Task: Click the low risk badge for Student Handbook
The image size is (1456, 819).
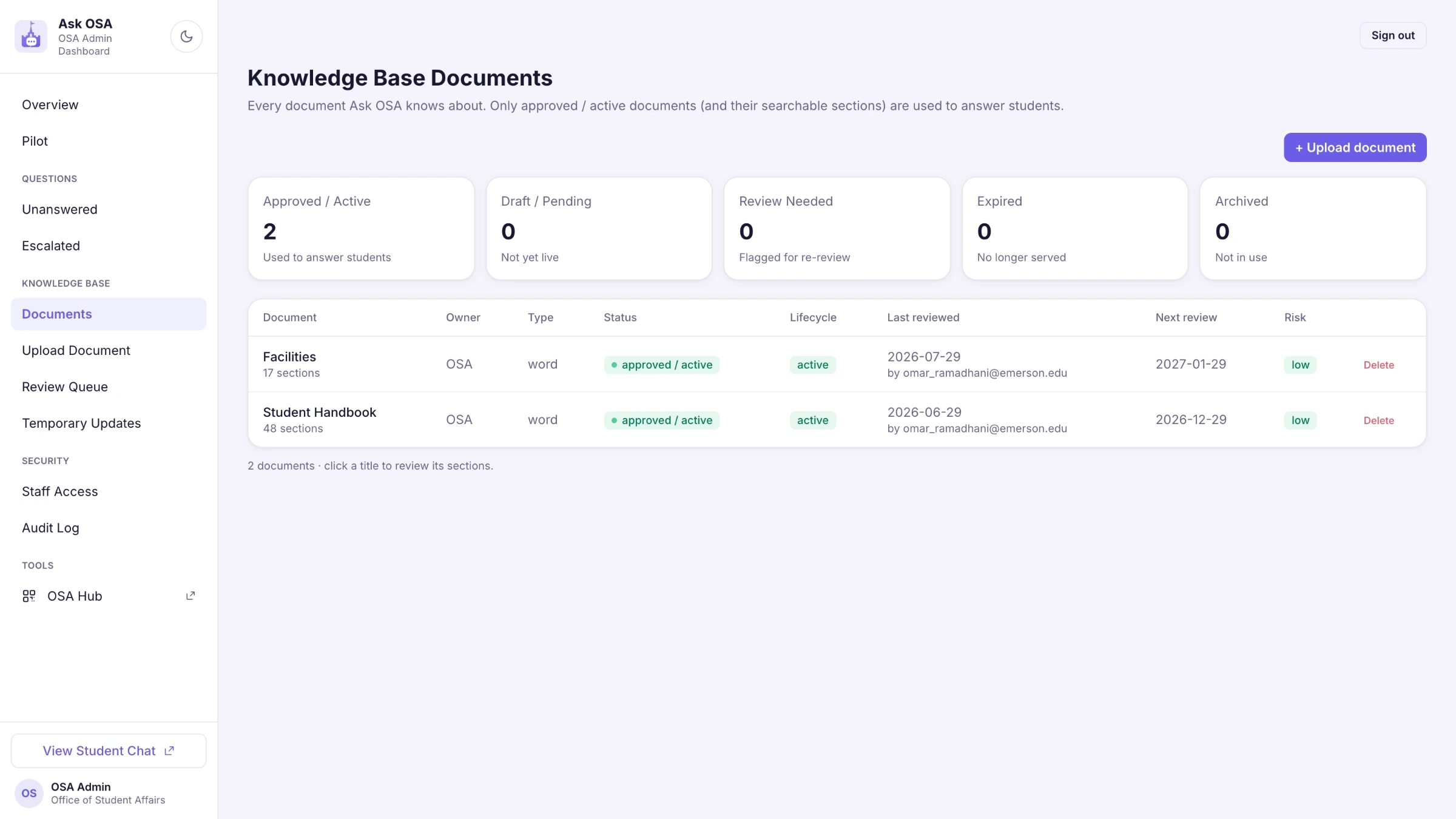Action: click(x=1300, y=420)
